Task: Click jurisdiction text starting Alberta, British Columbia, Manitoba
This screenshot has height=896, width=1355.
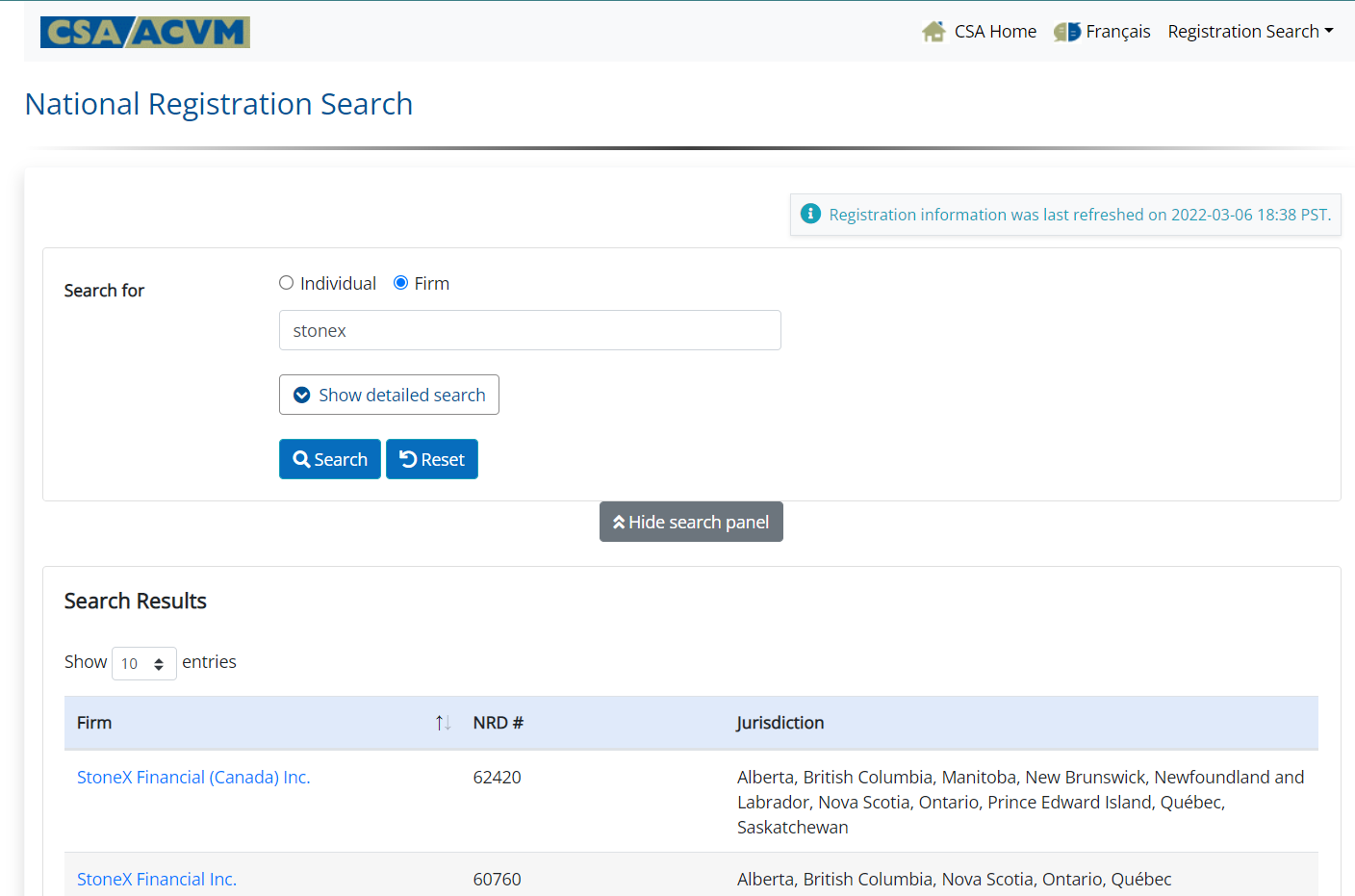Action: 1021,802
